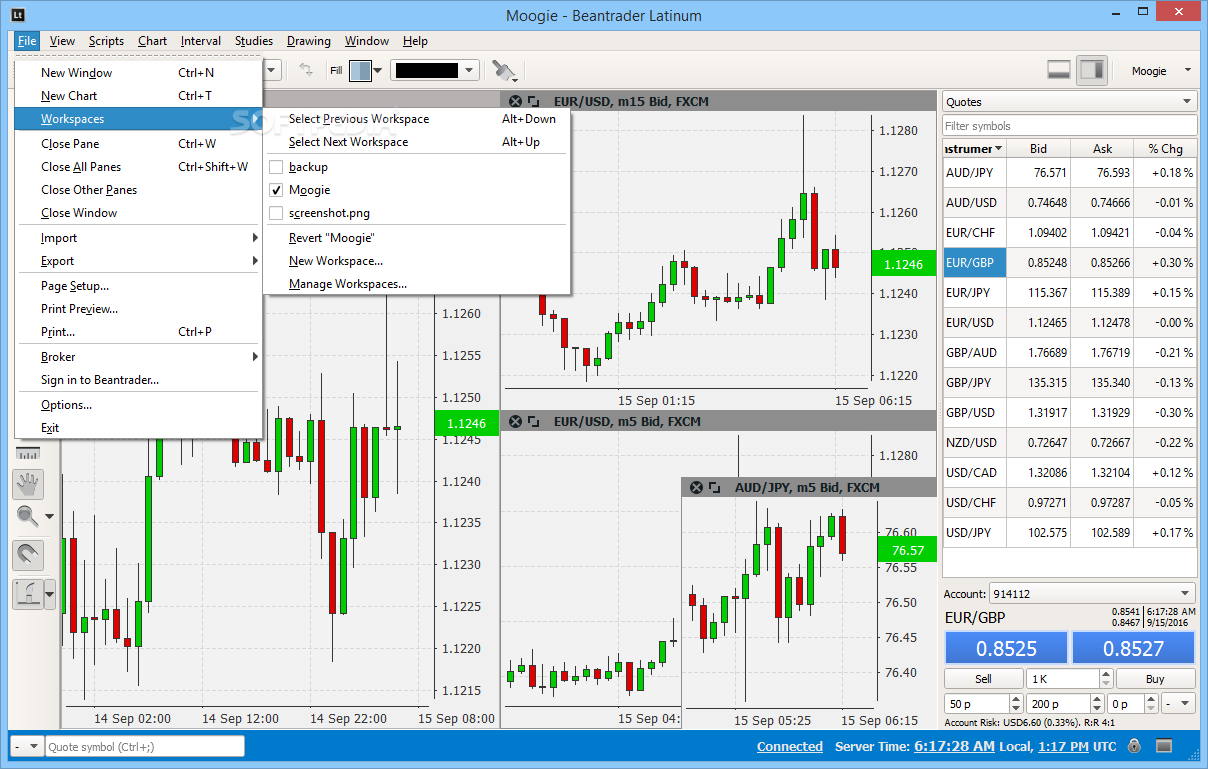The height and width of the screenshot is (769, 1208).
Task: Toggle the magnet snap tool
Action: [28, 553]
